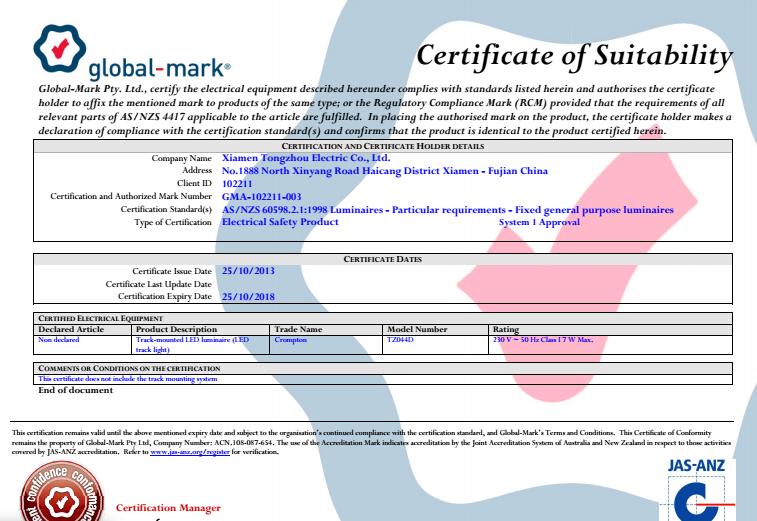
Task: Select mark number GMA-102211-003
Action: [x=261, y=197]
